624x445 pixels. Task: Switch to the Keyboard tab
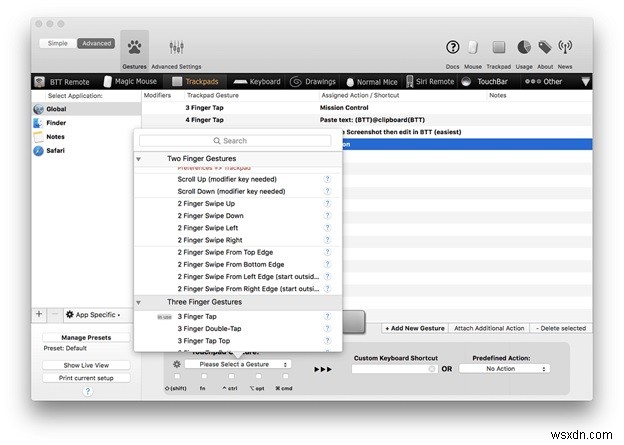257,82
